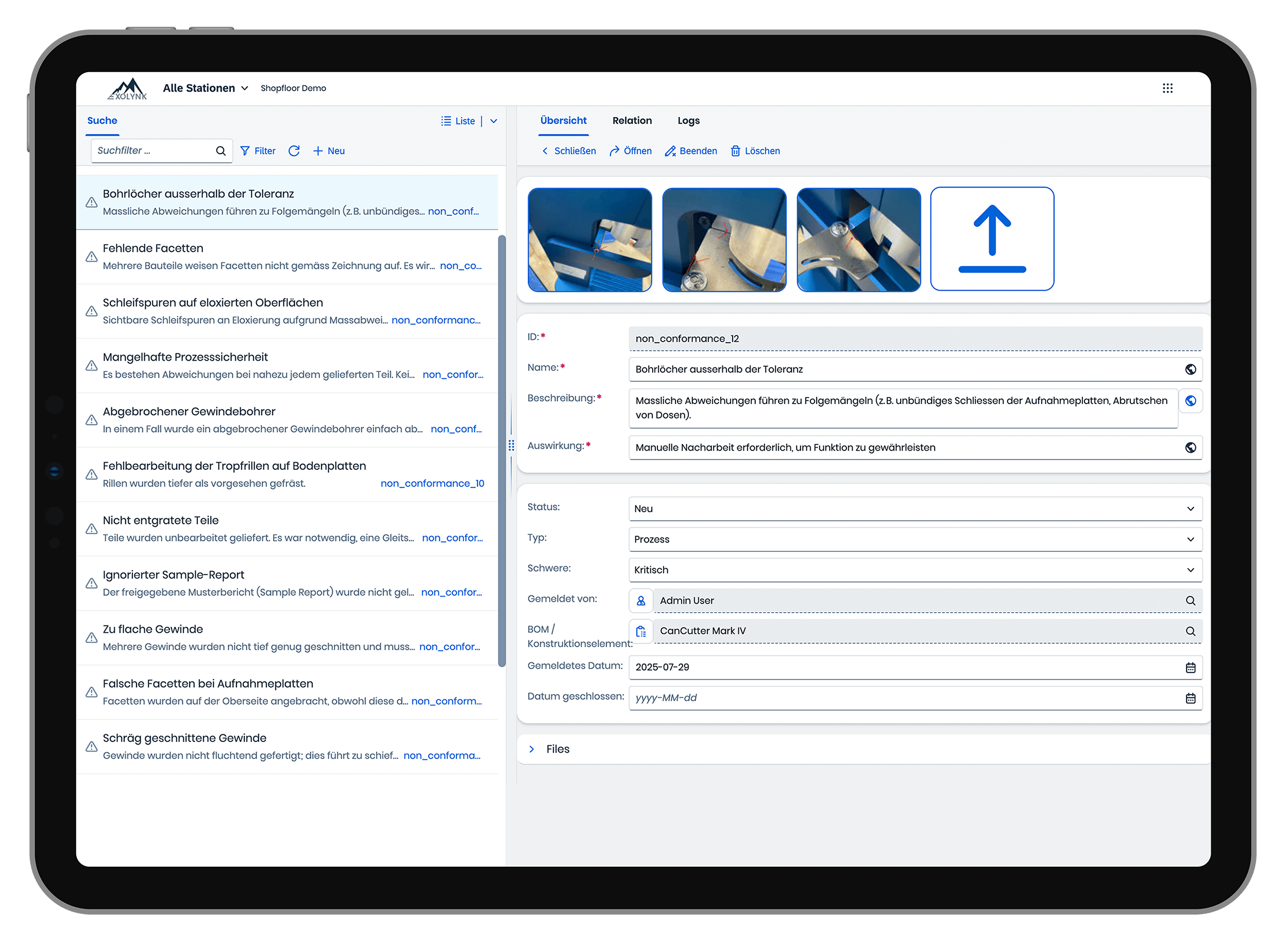
Task: Select 'Schleifspuren auf eloxierten Oberflächen' entry
Action: [287, 312]
